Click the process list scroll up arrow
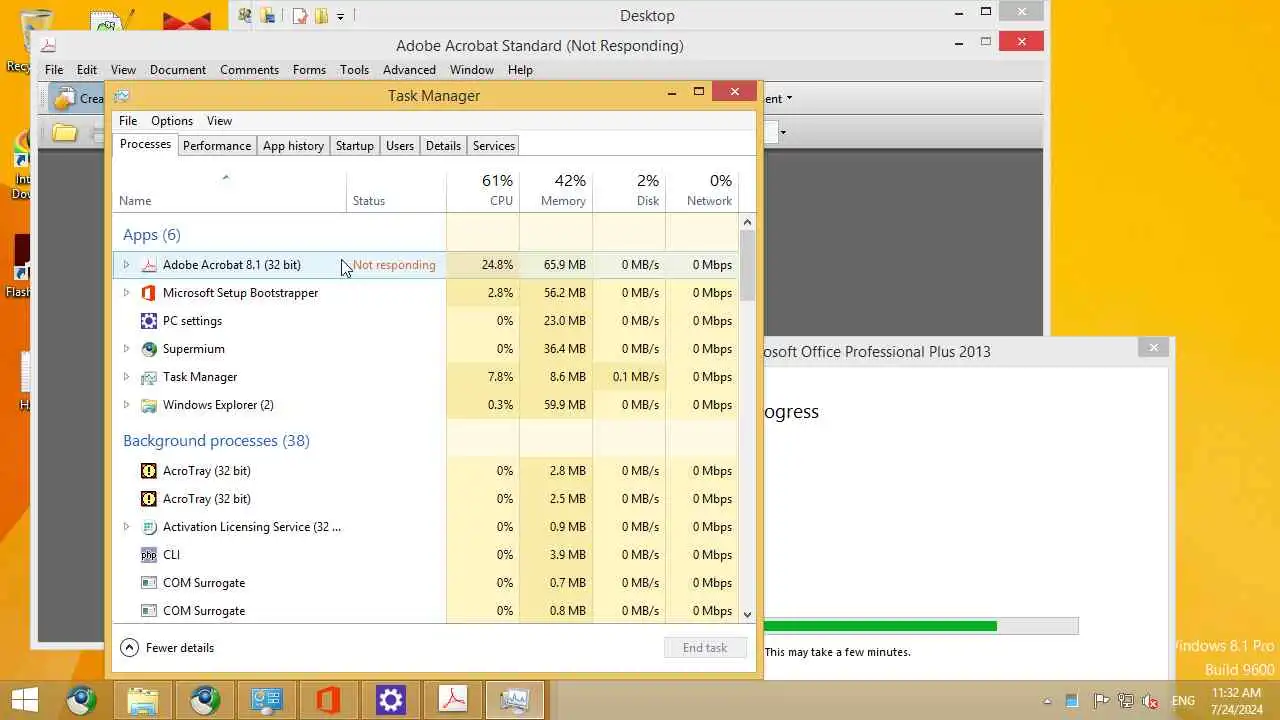The image size is (1280, 720). (x=747, y=221)
